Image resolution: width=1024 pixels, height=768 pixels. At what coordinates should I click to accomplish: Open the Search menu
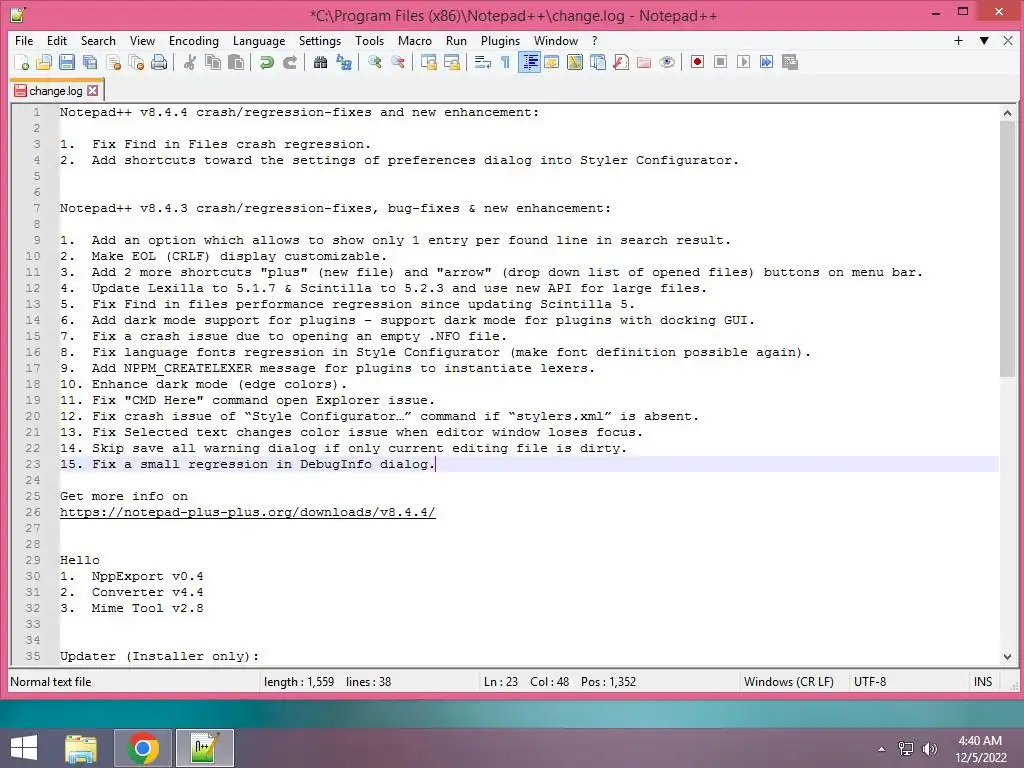tap(98, 40)
